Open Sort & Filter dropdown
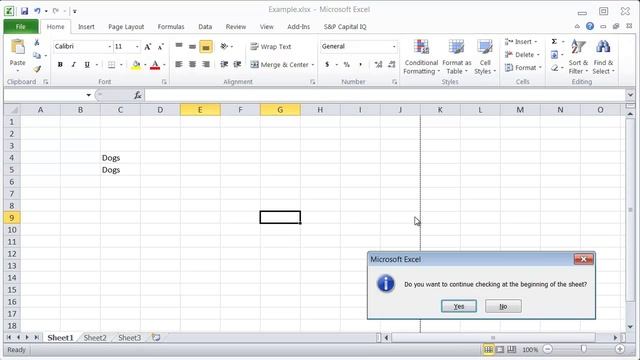 click(578, 57)
